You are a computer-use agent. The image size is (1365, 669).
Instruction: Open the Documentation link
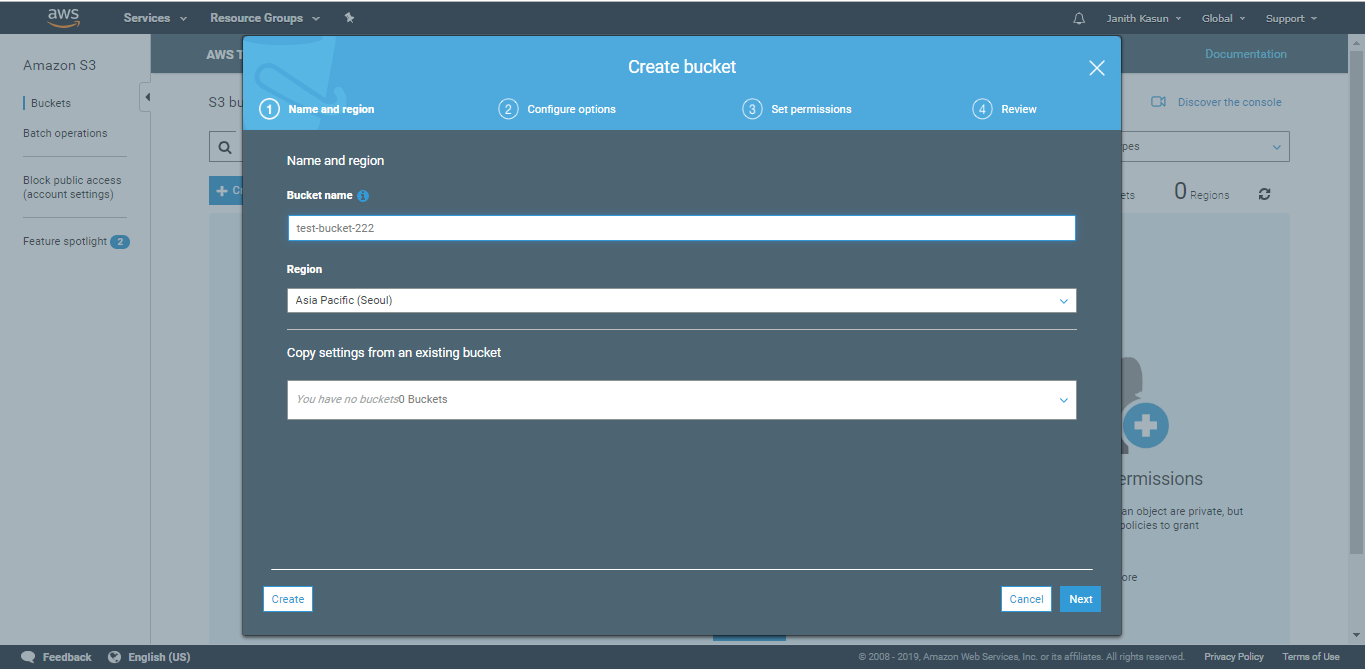point(1246,54)
